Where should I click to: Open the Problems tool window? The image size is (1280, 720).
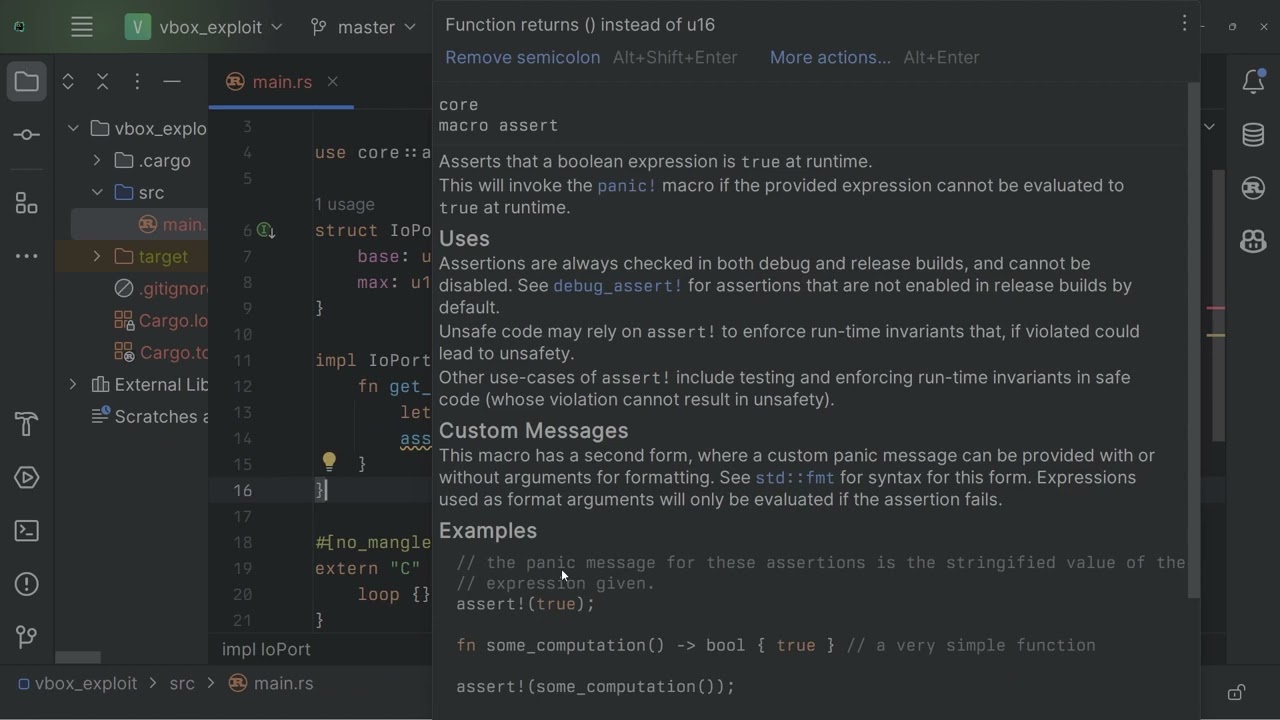(x=27, y=584)
